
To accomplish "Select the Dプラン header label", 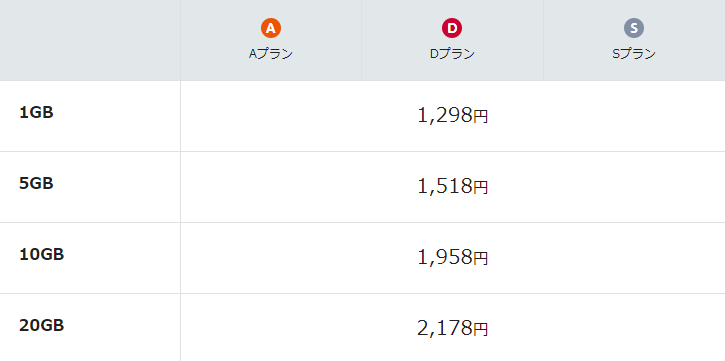I will [452, 54].
